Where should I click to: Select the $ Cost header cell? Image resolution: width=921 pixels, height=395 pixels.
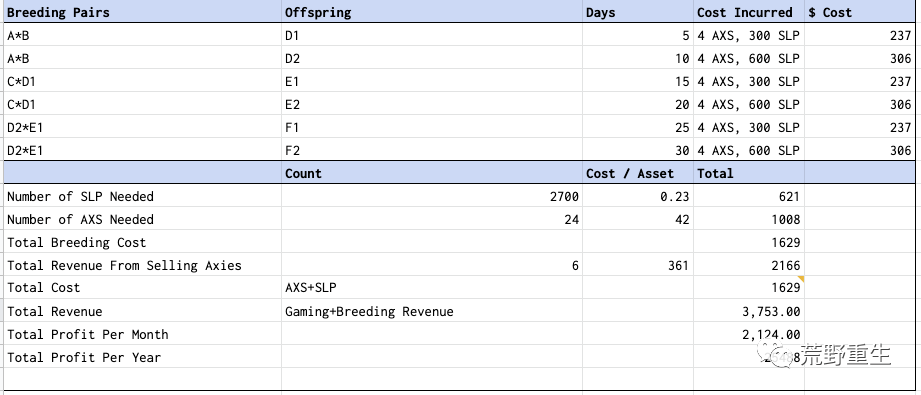click(x=859, y=12)
